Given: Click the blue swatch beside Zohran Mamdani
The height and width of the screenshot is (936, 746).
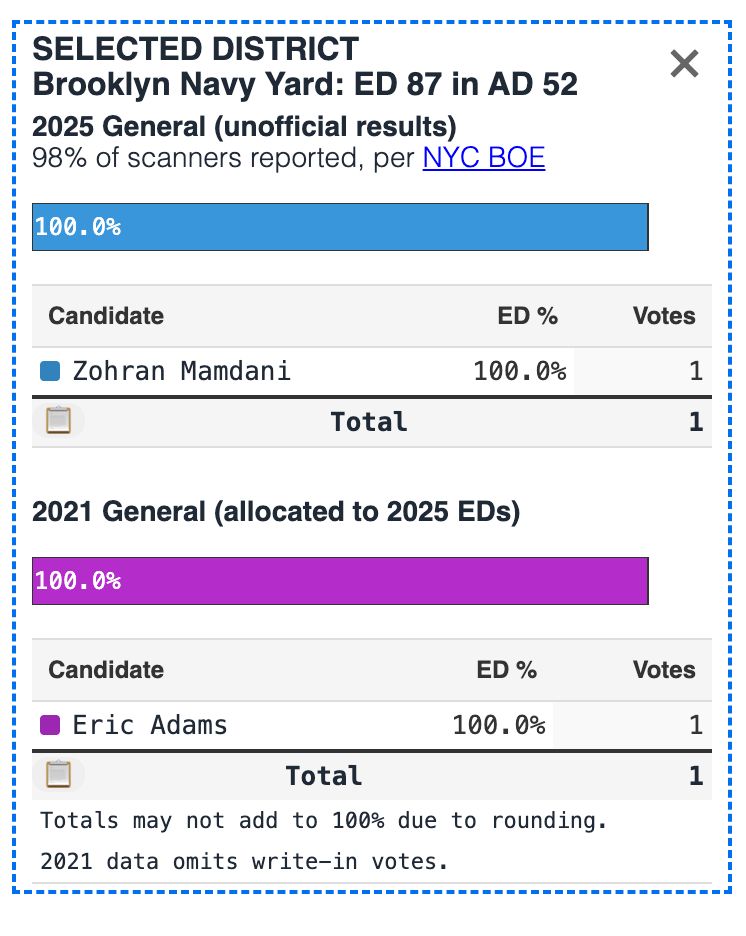Looking at the screenshot, I should coord(50,371).
